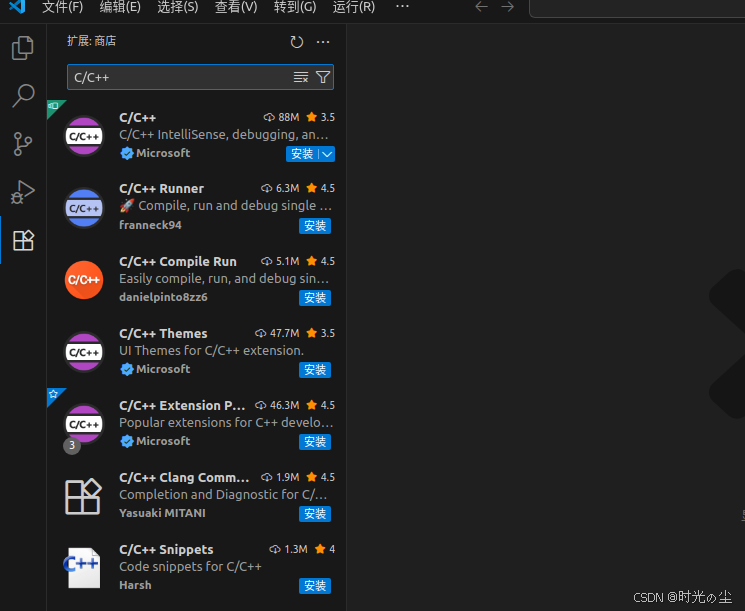Click the 46.3M download count

(277, 405)
